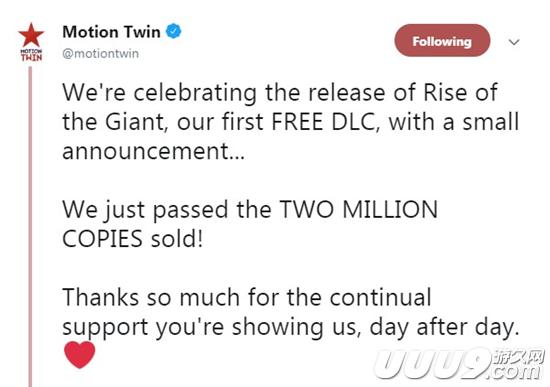This screenshot has width=550, height=387.
Task: Expand the tweet options chevron
Action: point(514,42)
